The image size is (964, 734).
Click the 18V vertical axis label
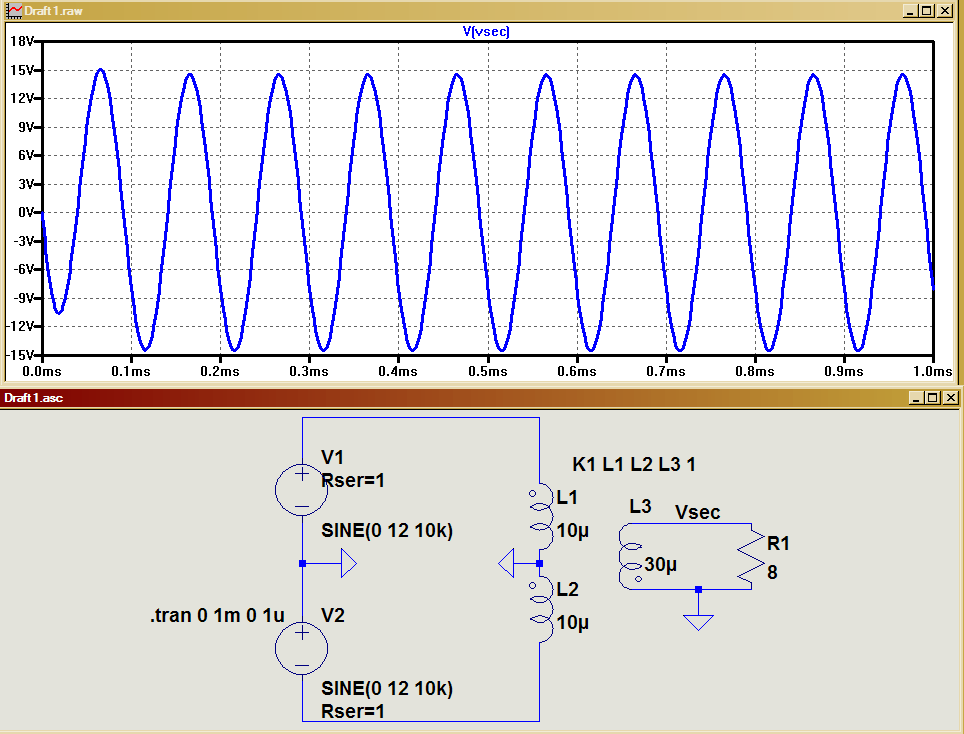point(22,41)
